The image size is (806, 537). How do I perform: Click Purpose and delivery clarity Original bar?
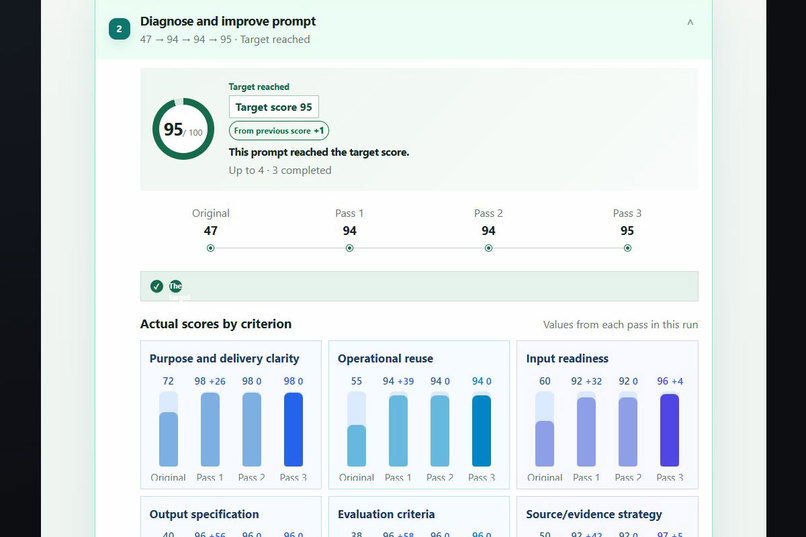coord(169,429)
